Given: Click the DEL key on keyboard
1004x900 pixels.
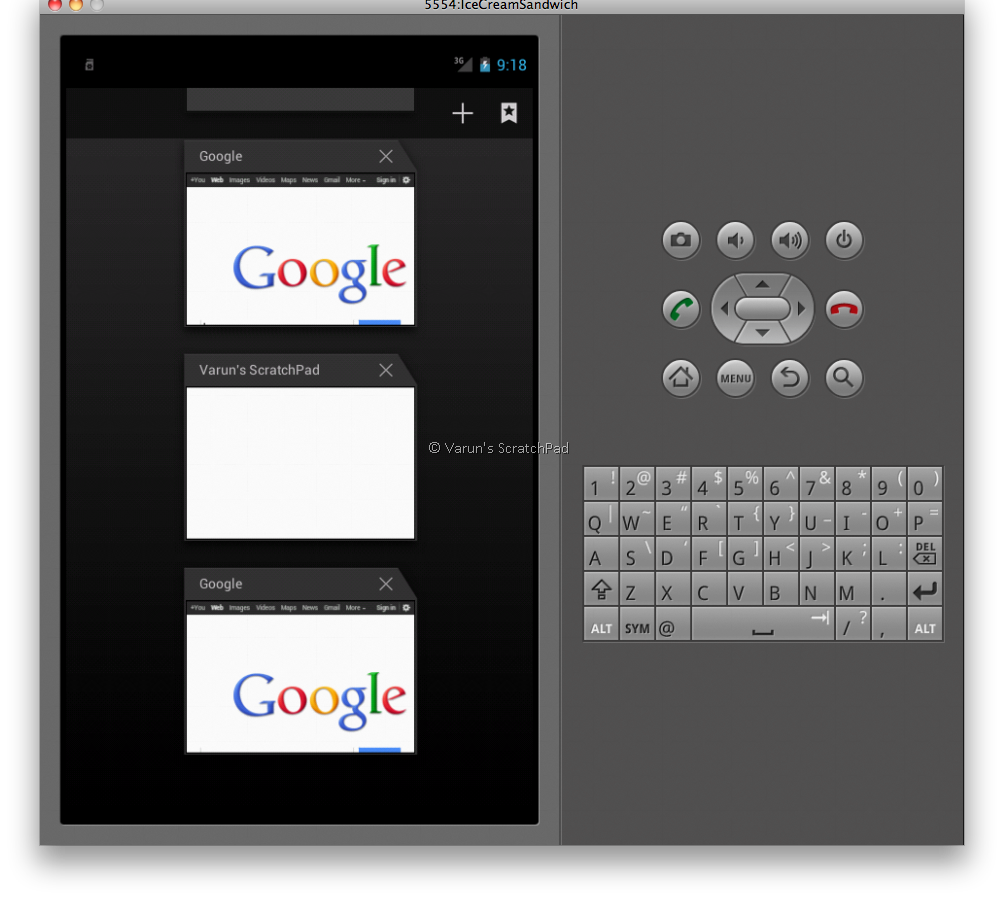Looking at the screenshot, I should pos(925,554).
